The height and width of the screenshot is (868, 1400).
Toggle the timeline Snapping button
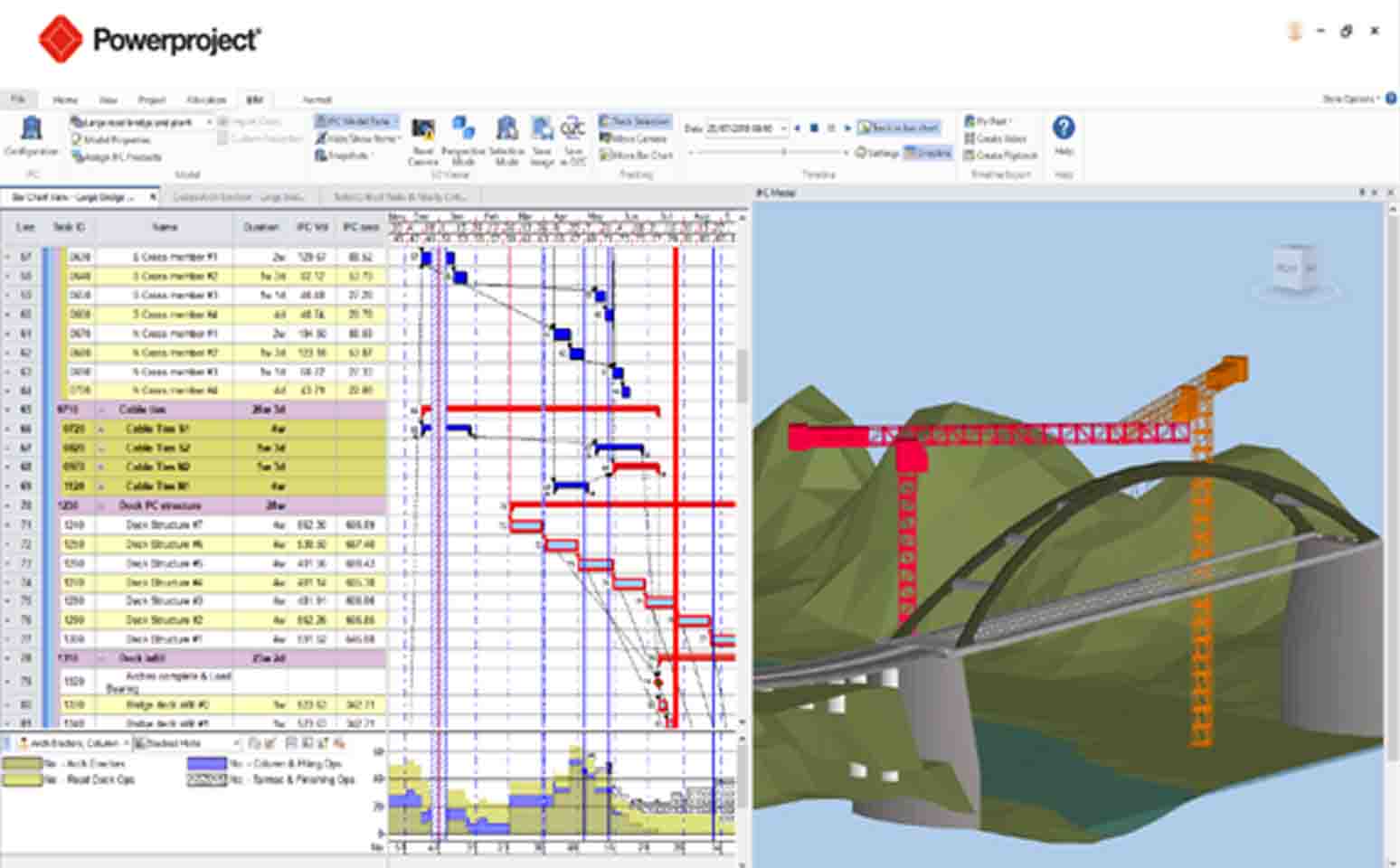click(928, 153)
